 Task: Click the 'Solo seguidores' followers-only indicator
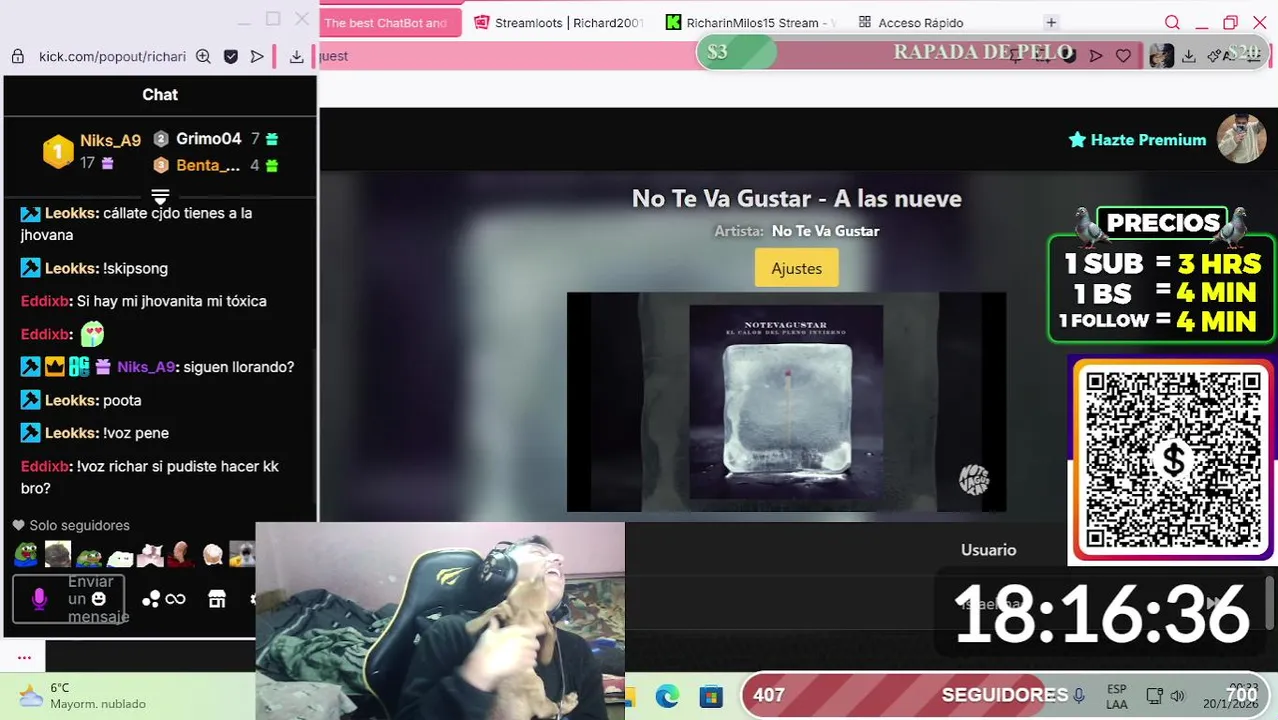tap(71, 525)
